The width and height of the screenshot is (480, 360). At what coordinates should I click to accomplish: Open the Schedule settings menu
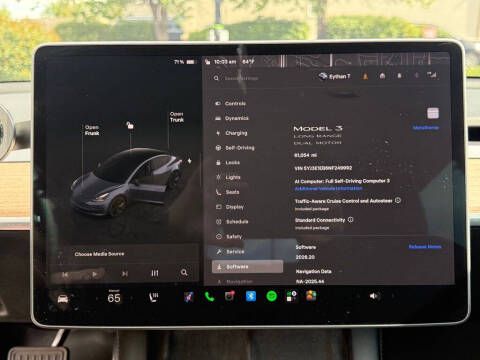[232, 222]
